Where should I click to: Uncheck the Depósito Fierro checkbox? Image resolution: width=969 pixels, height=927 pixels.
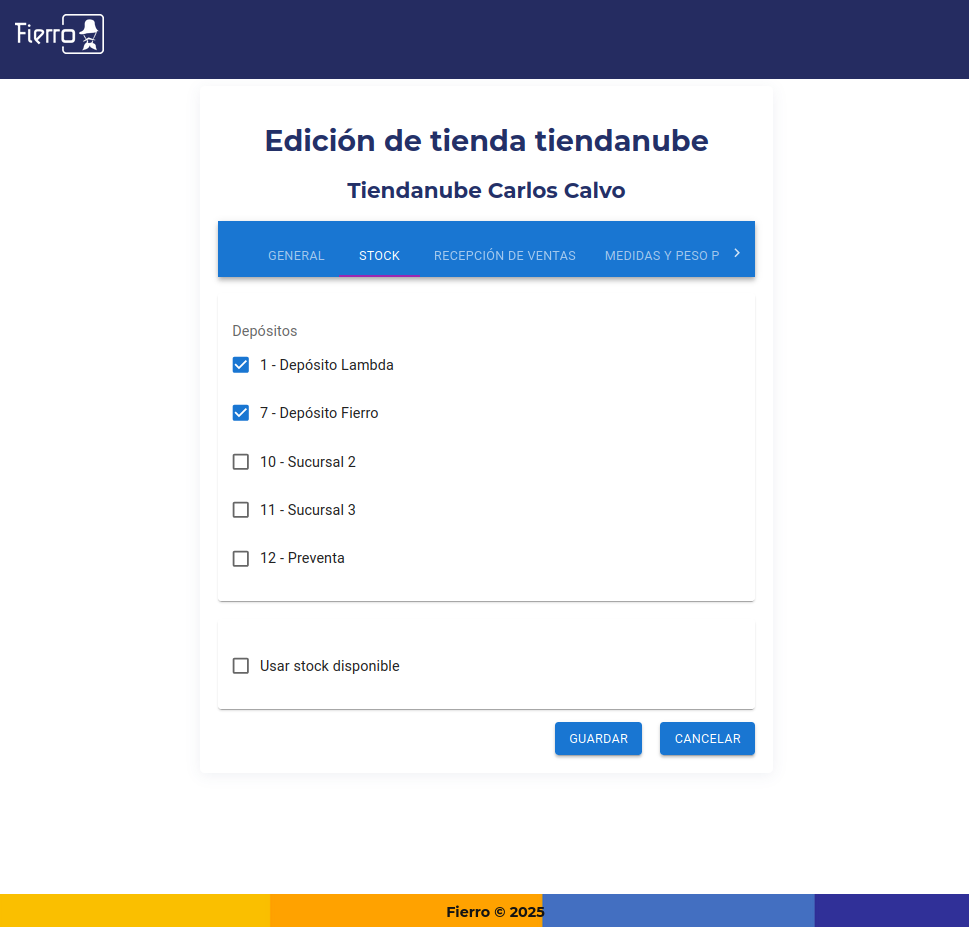(241, 413)
